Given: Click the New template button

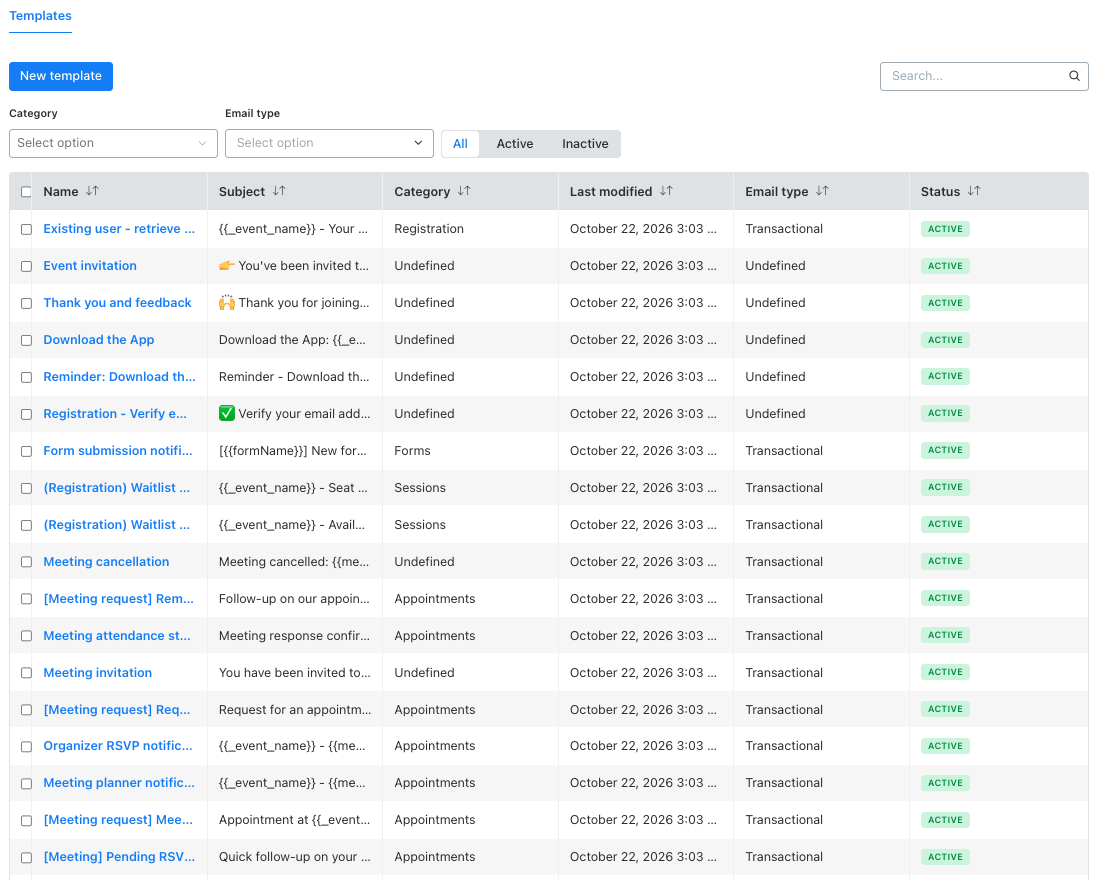Looking at the screenshot, I should tap(61, 76).
